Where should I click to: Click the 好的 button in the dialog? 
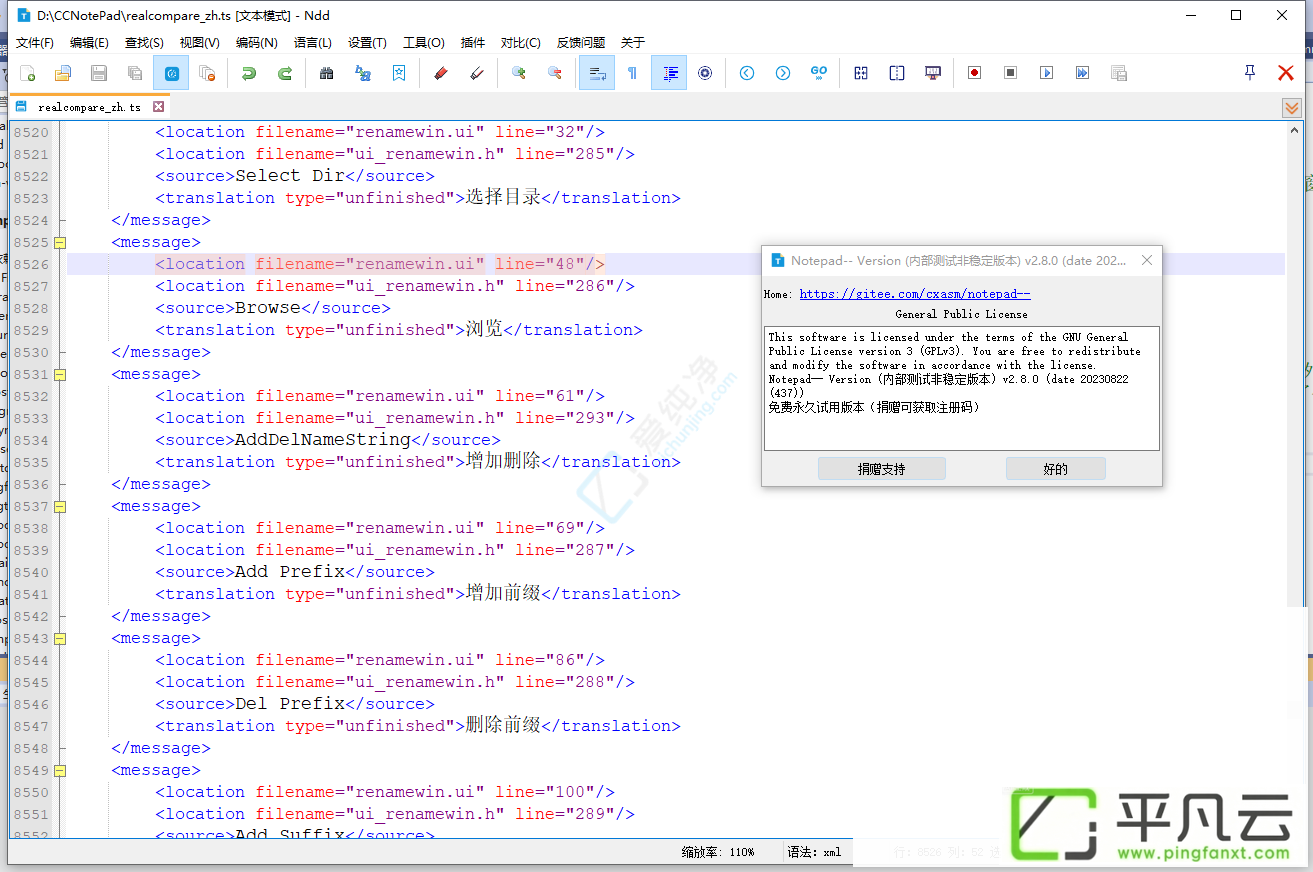(x=1056, y=469)
